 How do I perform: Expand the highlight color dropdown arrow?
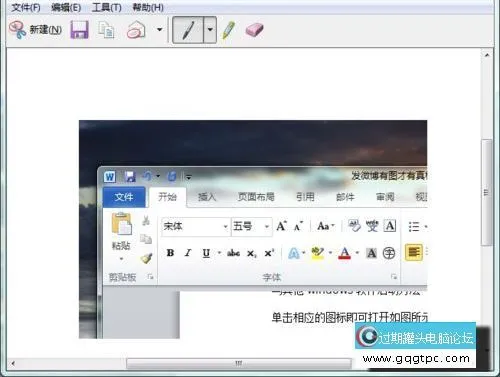pyautogui.click(x=330, y=253)
